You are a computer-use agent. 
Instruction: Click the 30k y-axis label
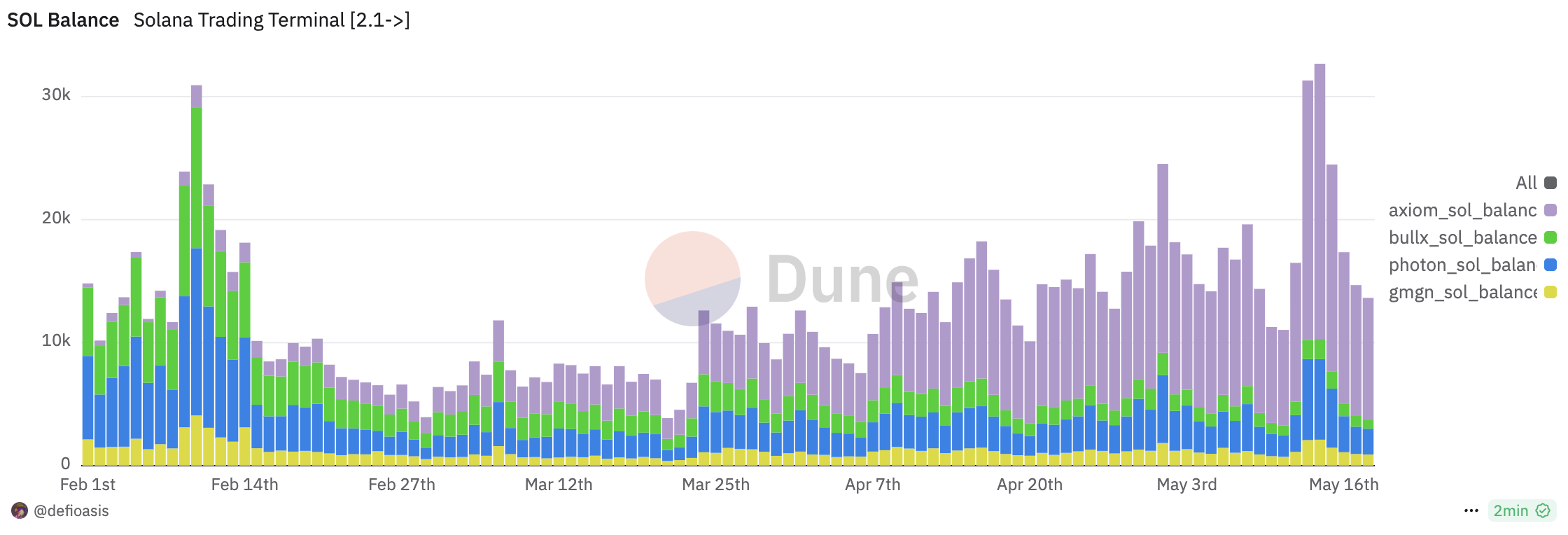(56, 95)
